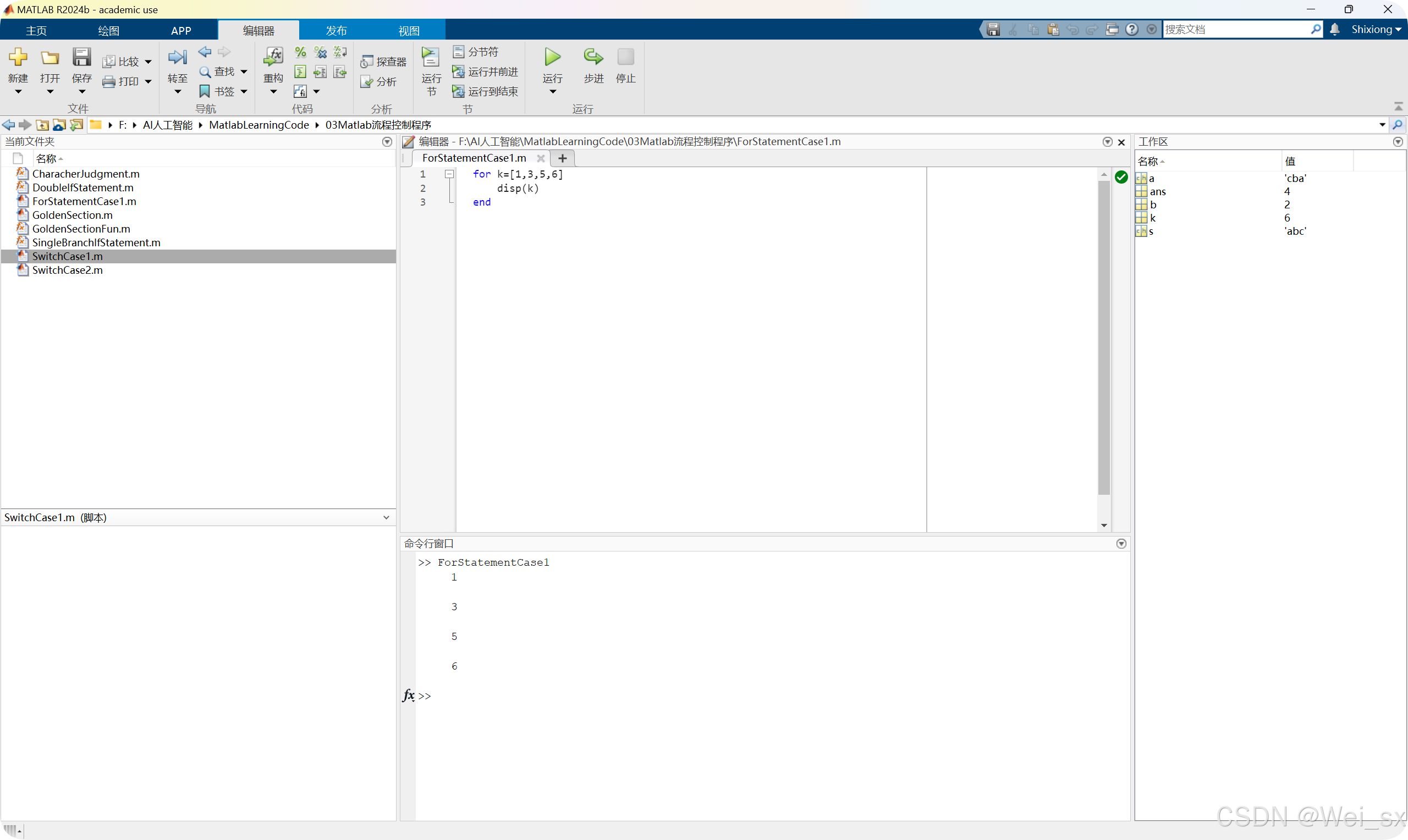Open the Profiler (探查器) tool

pyautogui.click(x=384, y=62)
